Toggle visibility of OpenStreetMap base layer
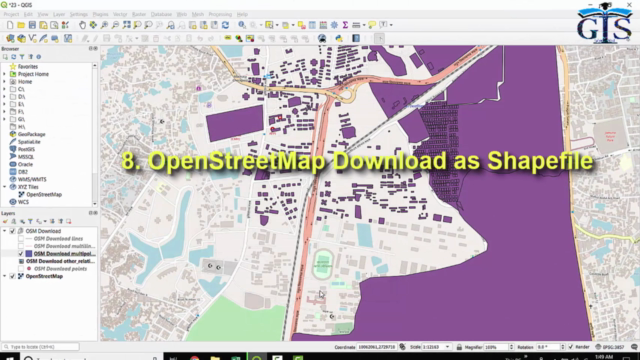Viewport: 640px width, 360px height. (x=12, y=276)
